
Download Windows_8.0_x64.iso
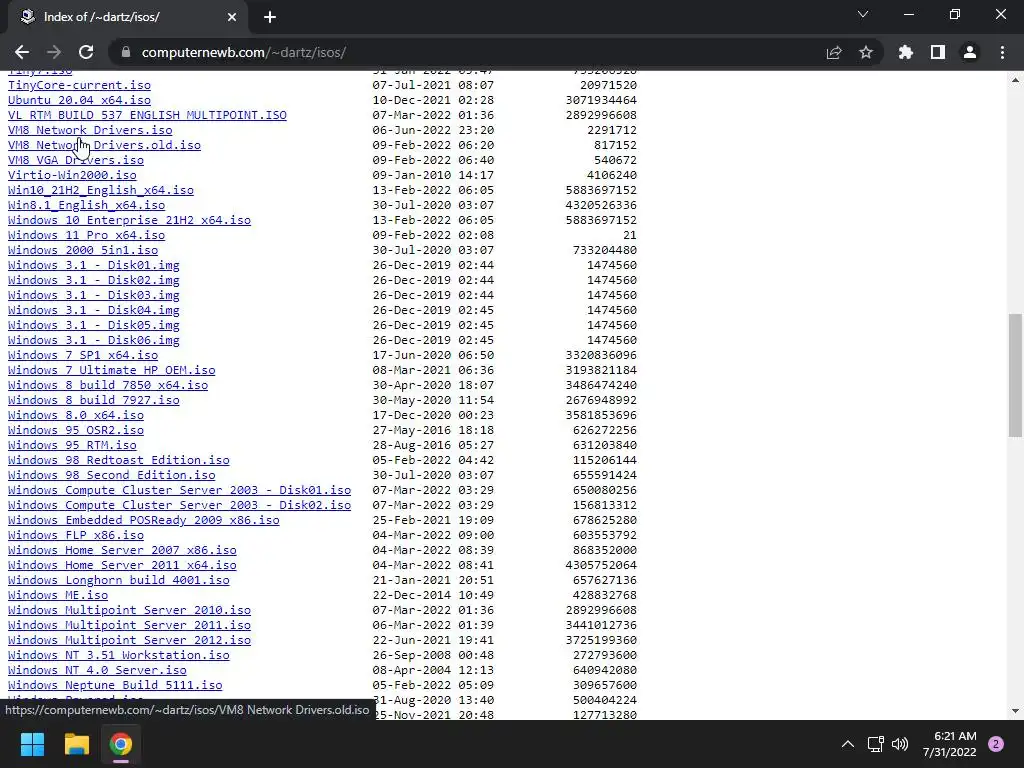tap(76, 415)
